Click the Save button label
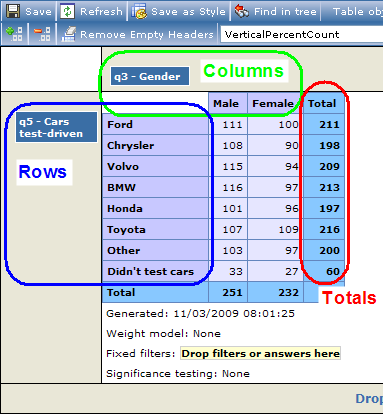The image size is (383, 414). tap(38, 12)
